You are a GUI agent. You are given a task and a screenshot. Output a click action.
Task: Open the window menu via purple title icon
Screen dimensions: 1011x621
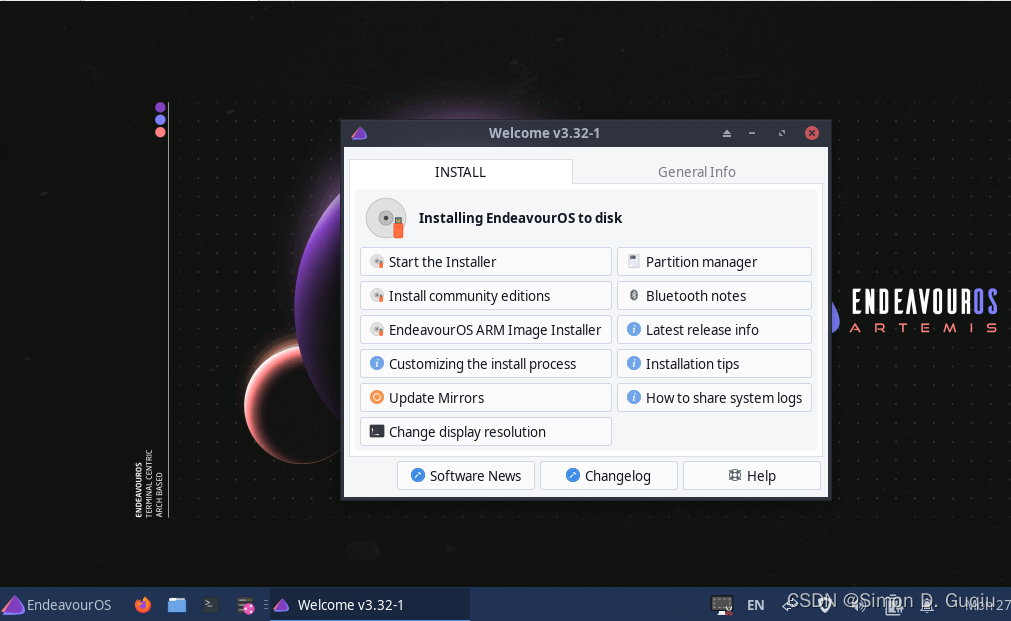coord(359,133)
